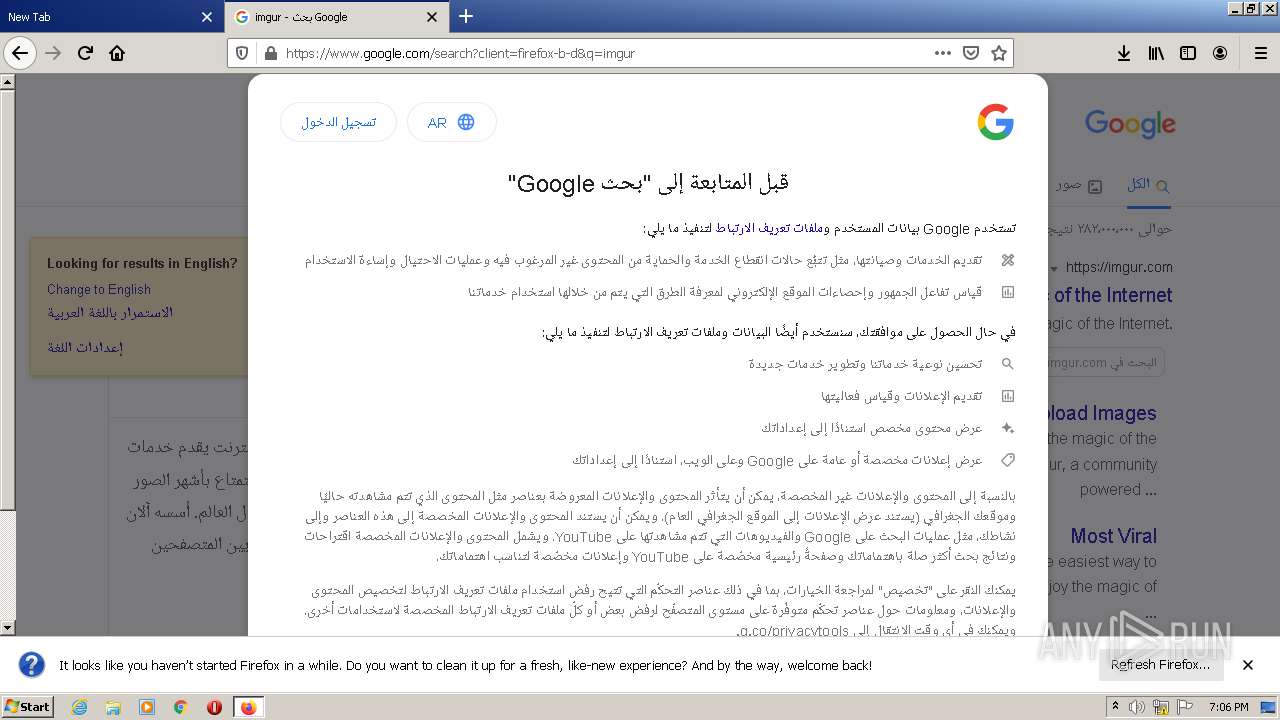Close the New Tab tab
The width and height of the screenshot is (1280, 720).
[207, 17]
